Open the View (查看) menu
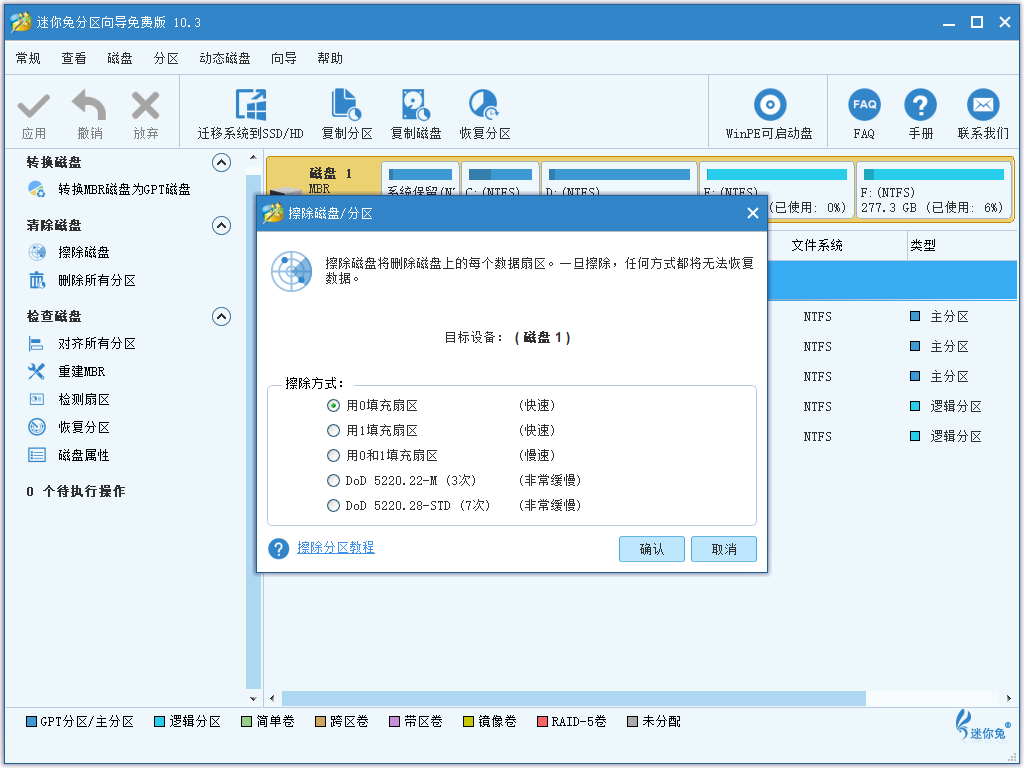Image resolution: width=1024 pixels, height=768 pixels. click(x=74, y=59)
